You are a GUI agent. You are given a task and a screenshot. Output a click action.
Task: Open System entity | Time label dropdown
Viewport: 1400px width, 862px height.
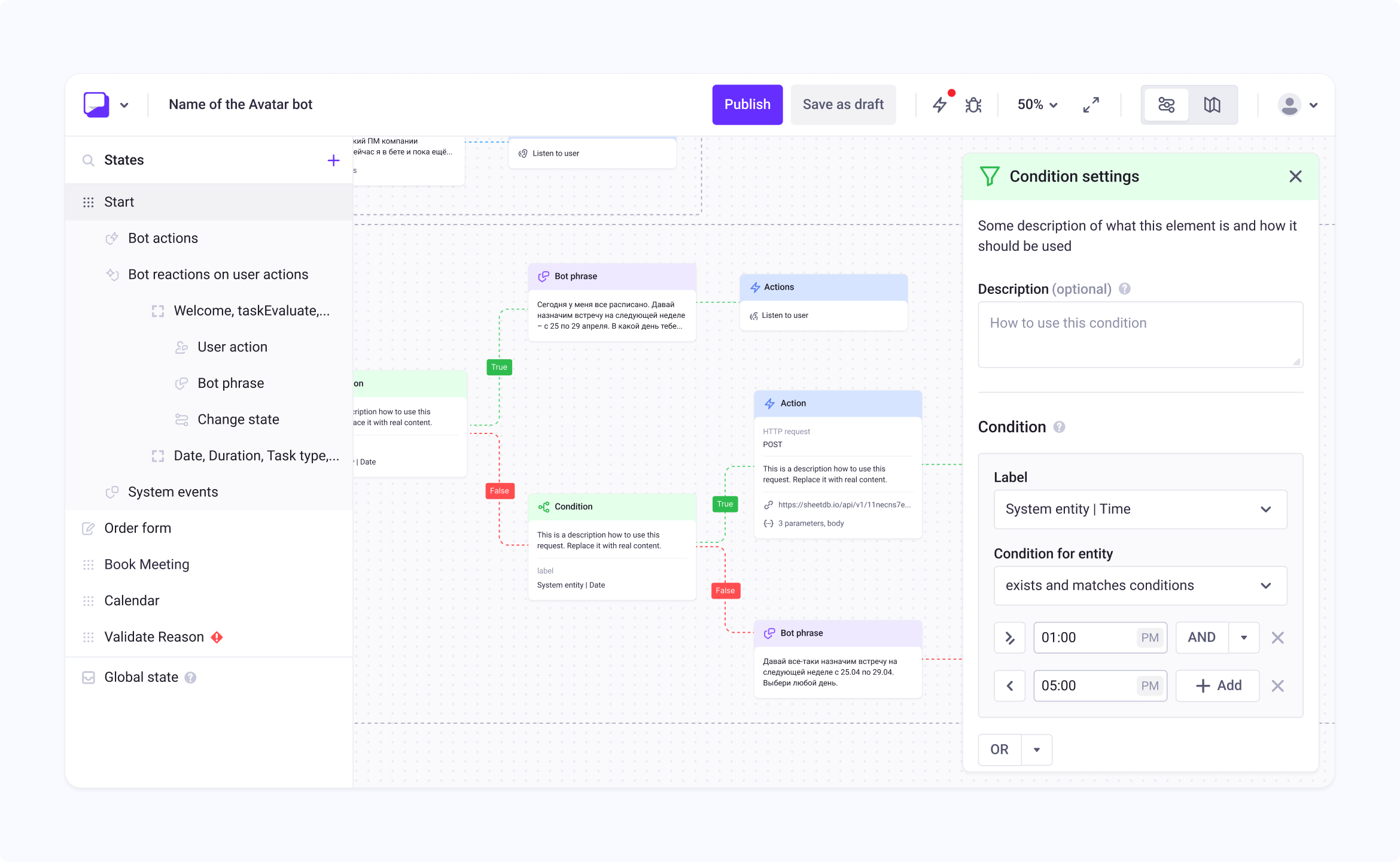[x=1140, y=509]
